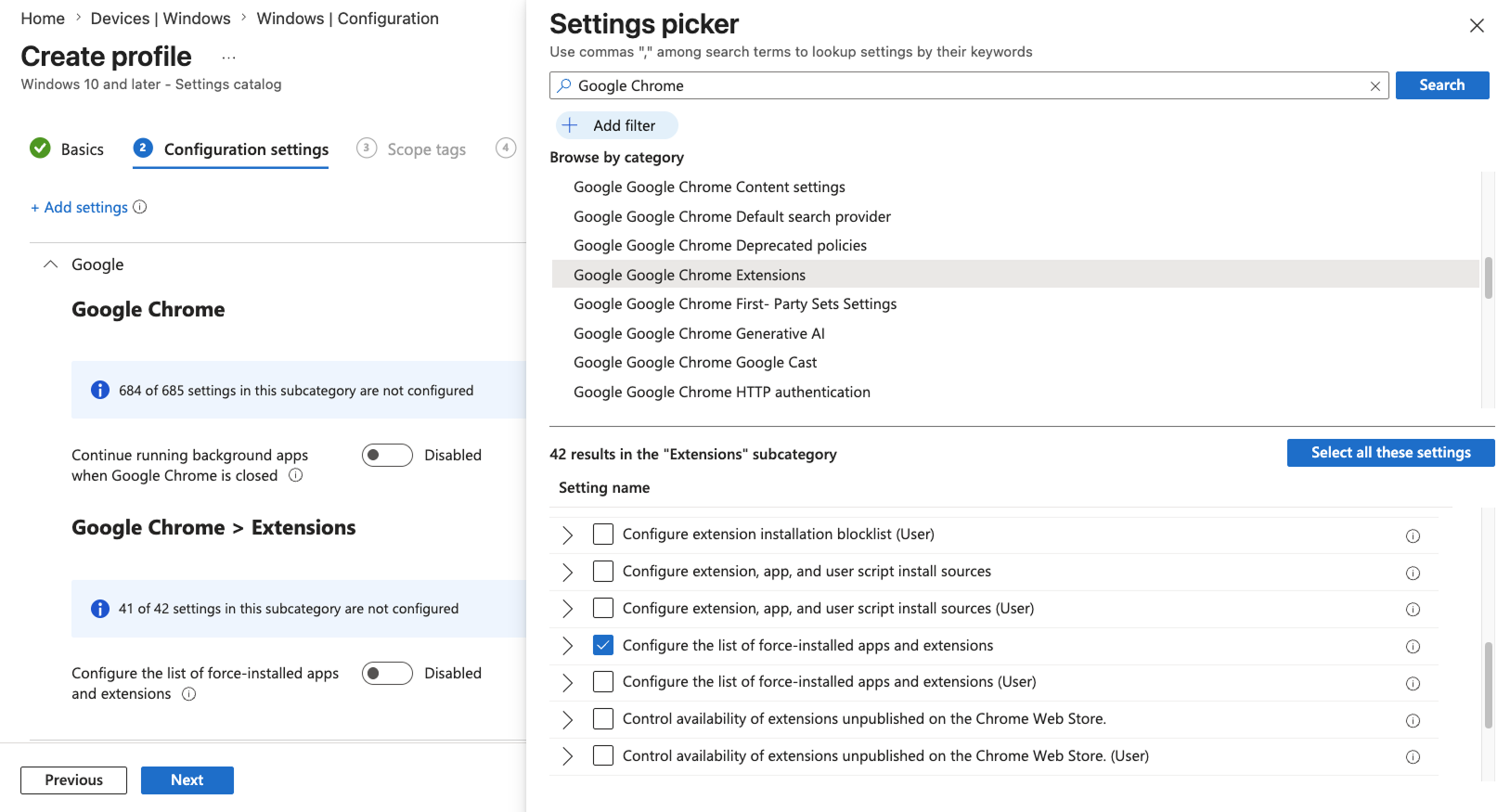
Task: Expand install sources (User) row chevron
Action: (568, 609)
